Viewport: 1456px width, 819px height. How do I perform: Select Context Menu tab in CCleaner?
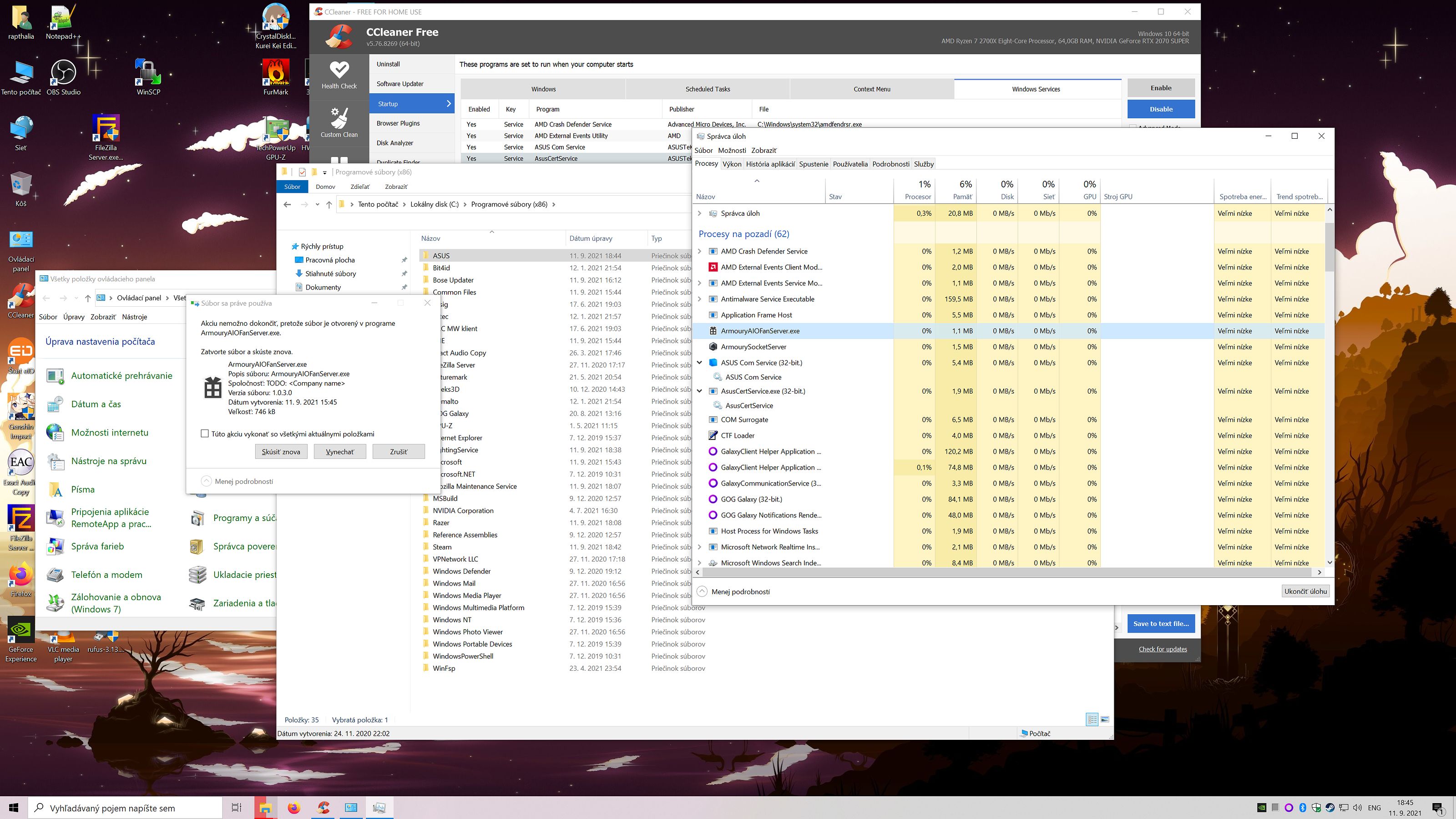[x=872, y=89]
